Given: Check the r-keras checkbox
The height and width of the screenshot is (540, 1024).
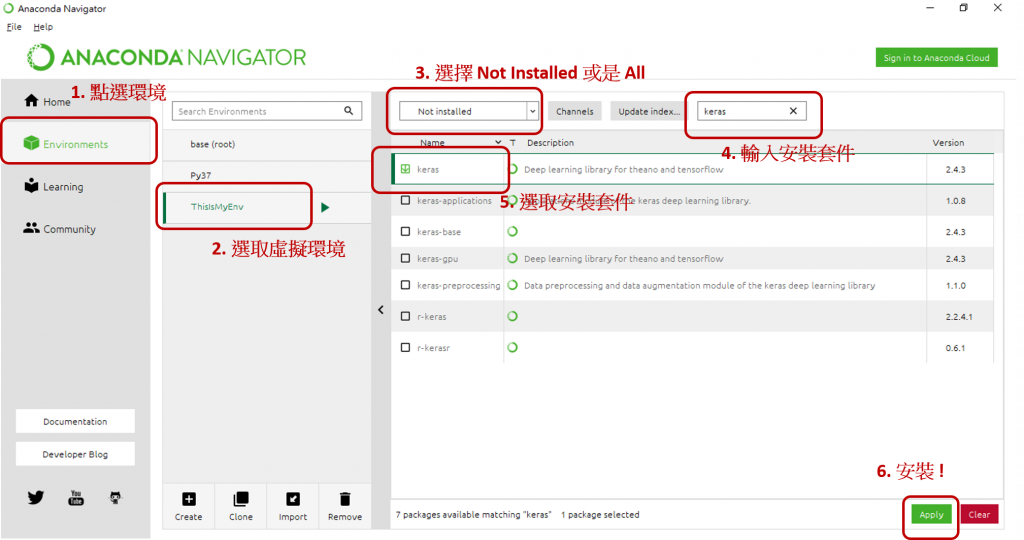Looking at the screenshot, I should [406, 317].
